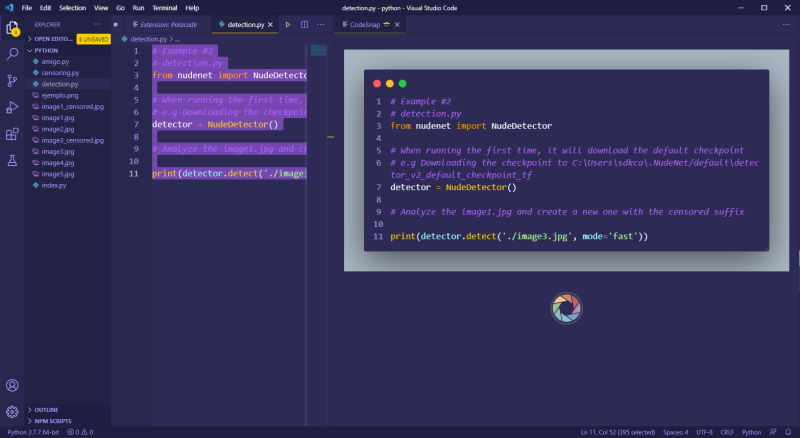Open the Selection menu
Screen dimensions: 800x438
(x=72, y=8)
